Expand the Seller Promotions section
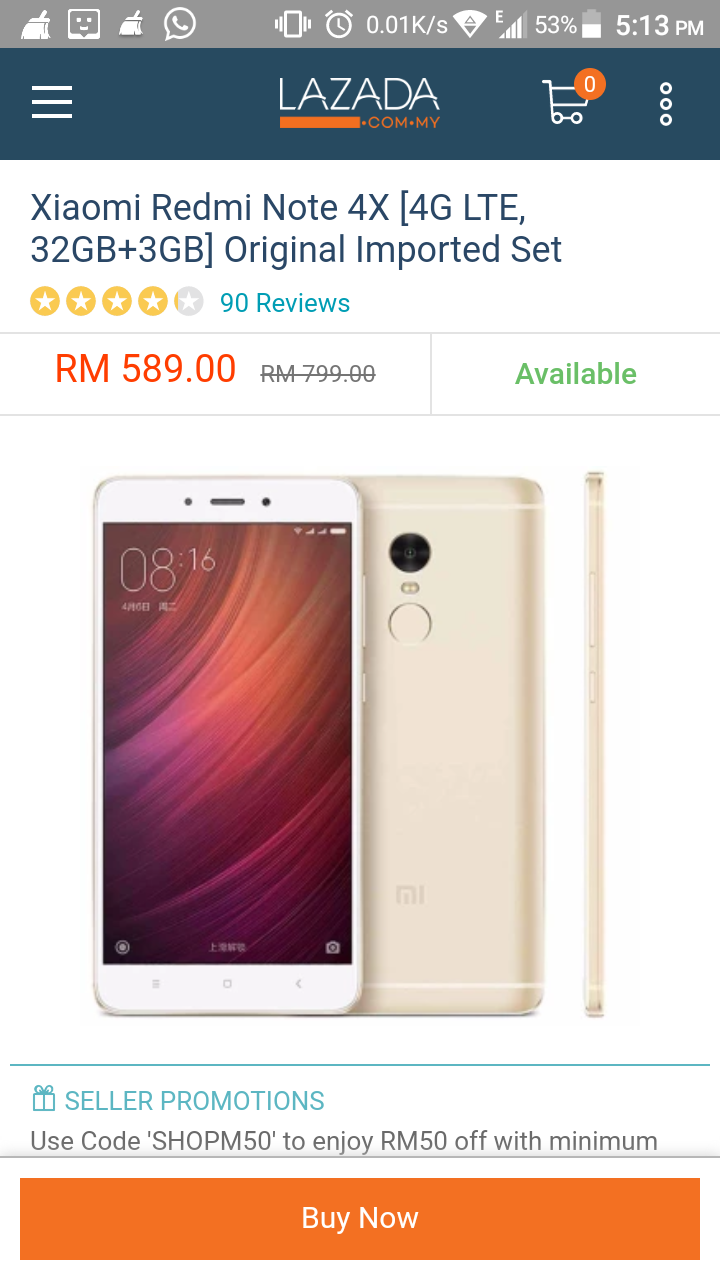The image size is (720, 1280). (195, 1101)
